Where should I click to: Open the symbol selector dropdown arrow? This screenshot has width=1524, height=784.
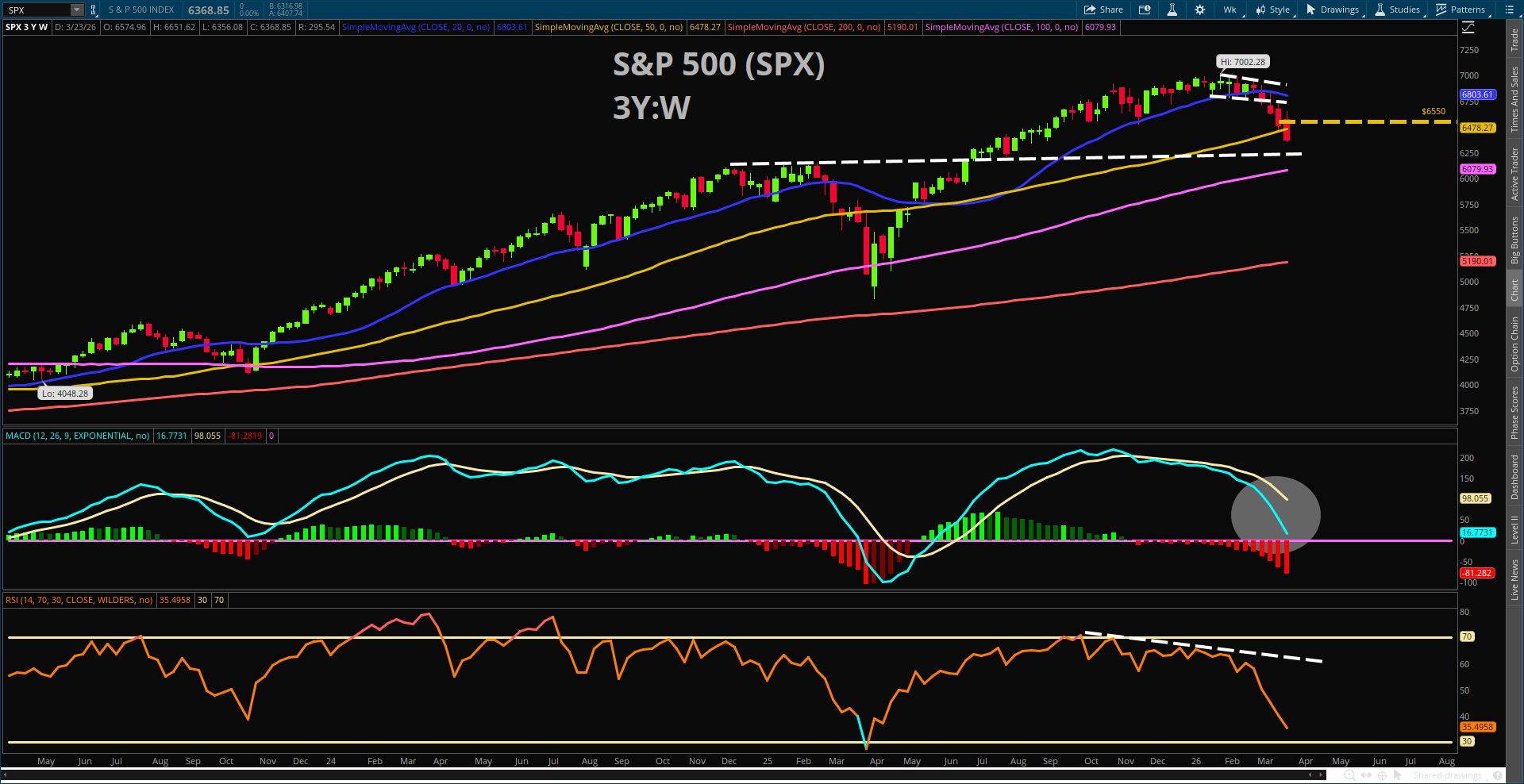tap(77, 10)
